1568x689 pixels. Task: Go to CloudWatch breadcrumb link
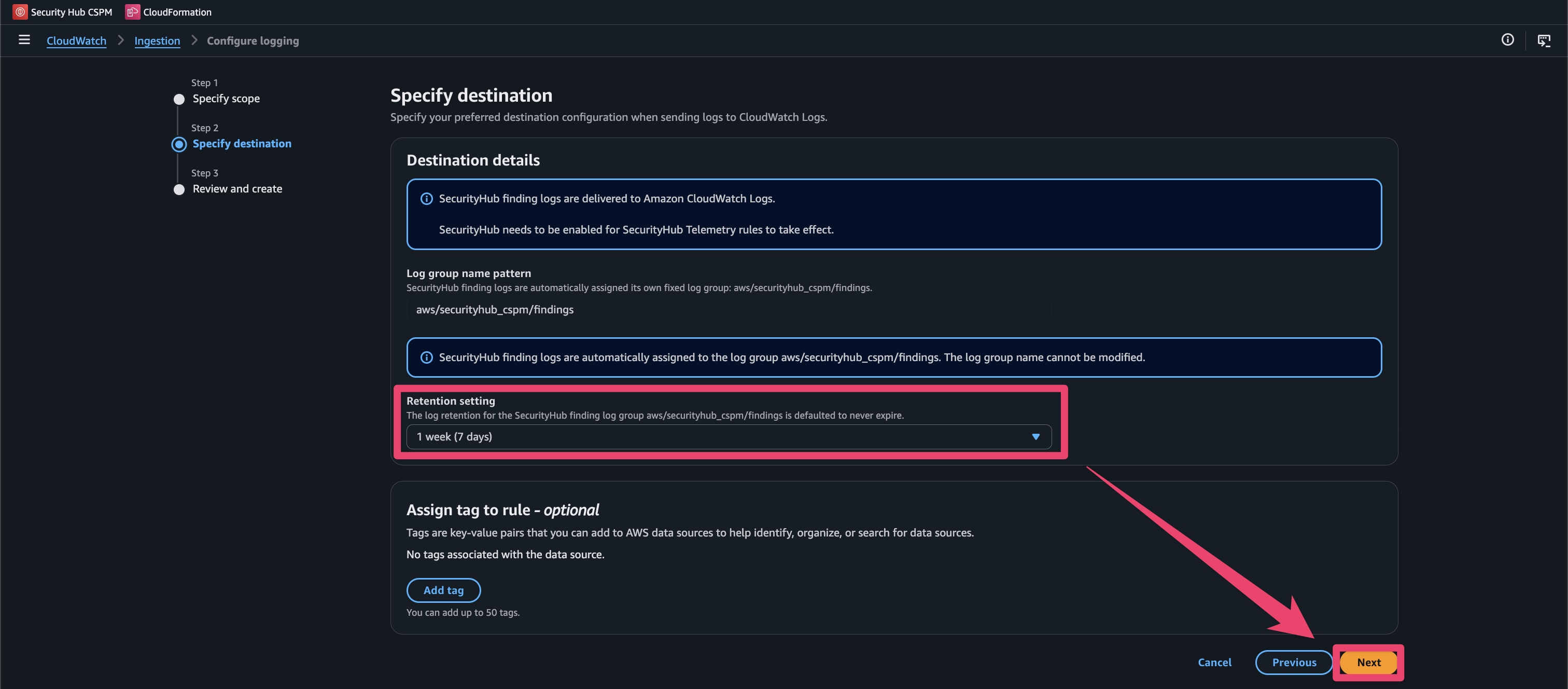[76, 41]
